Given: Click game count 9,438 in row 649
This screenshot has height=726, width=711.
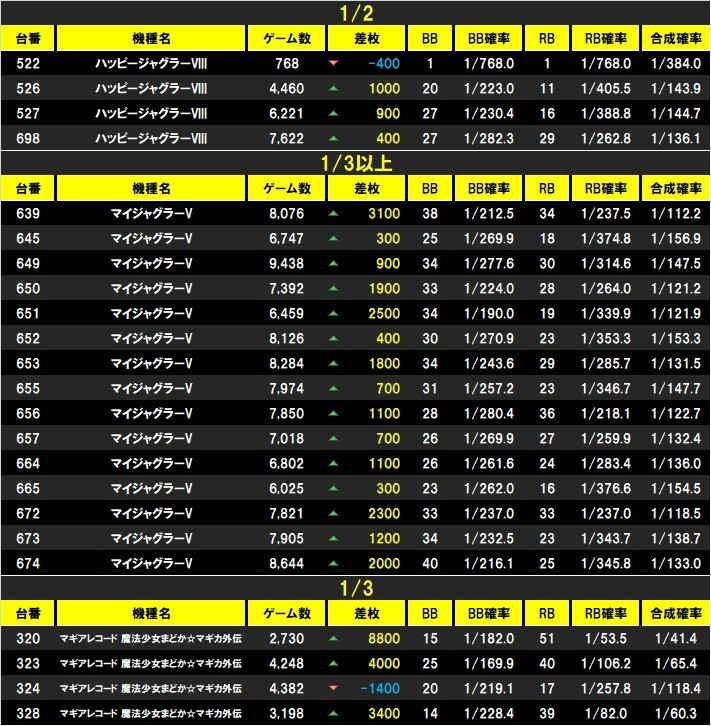Looking at the screenshot, I should (x=287, y=263).
